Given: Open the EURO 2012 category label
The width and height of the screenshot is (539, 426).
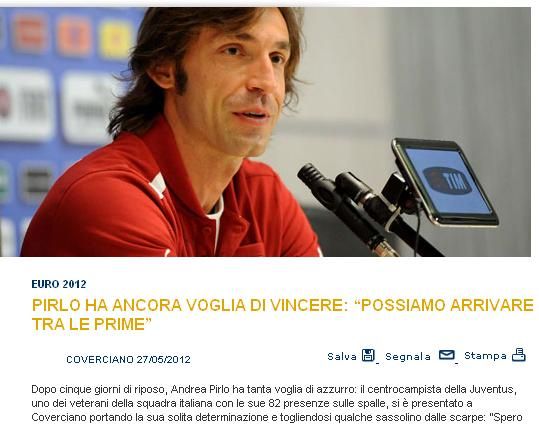Looking at the screenshot, I should pyautogui.click(x=59, y=284).
